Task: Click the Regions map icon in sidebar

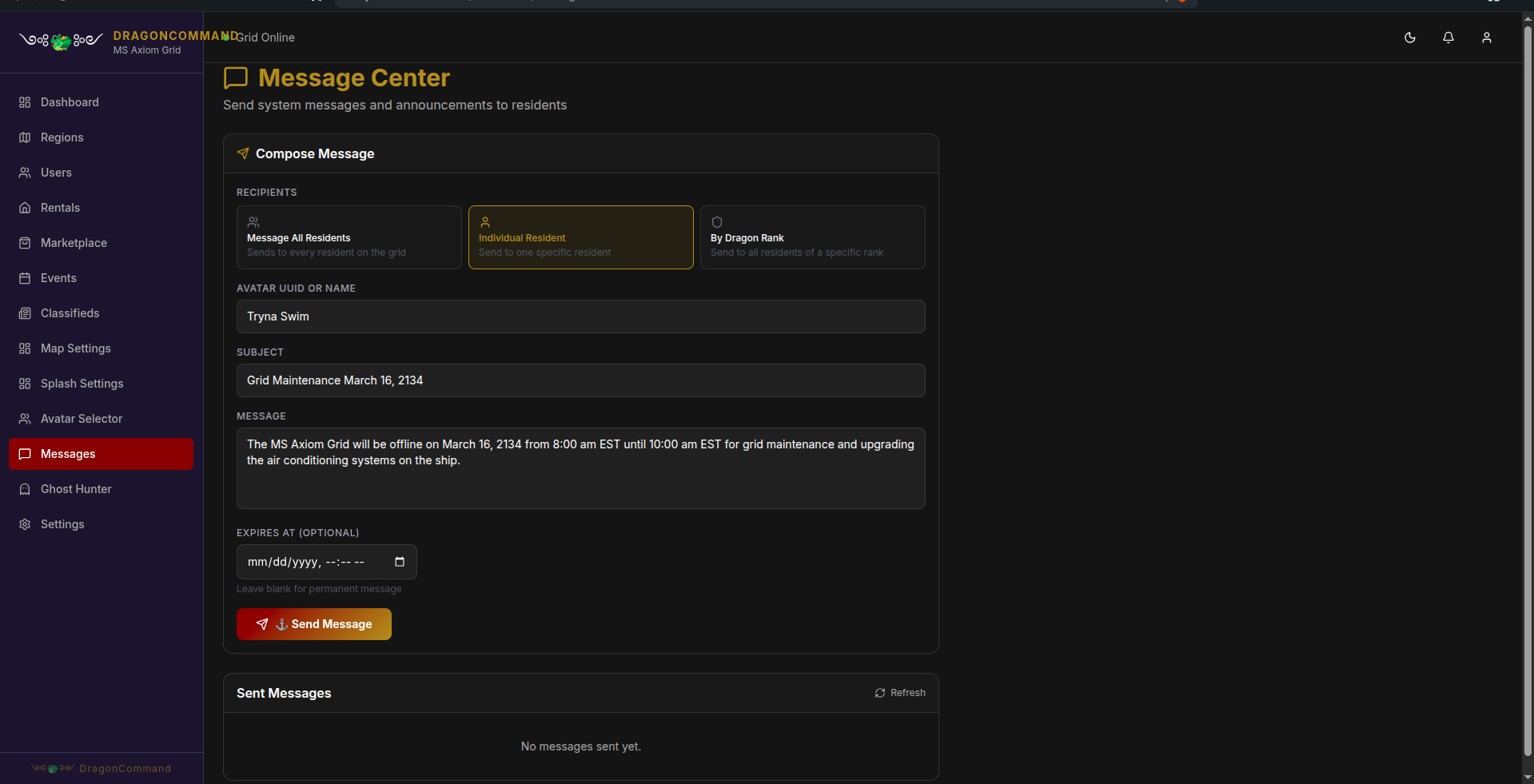Action: pyautogui.click(x=25, y=137)
